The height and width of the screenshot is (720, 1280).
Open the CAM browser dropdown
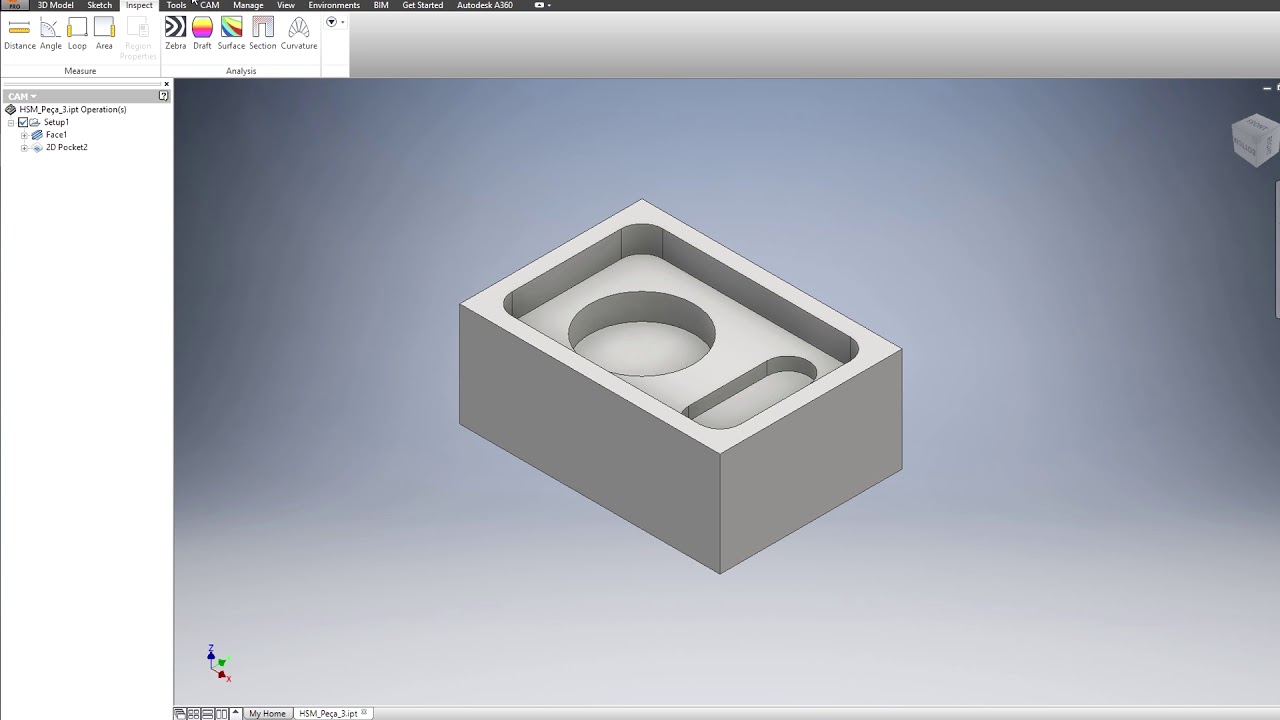(x=21, y=96)
